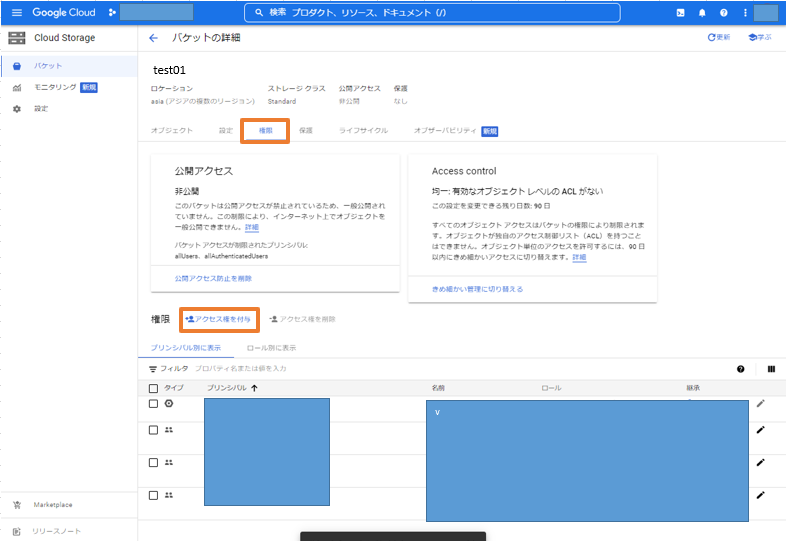Viewport: 786px width, 541px height.
Task: Click the 更新 refresh button
Action: (x=718, y=37)
